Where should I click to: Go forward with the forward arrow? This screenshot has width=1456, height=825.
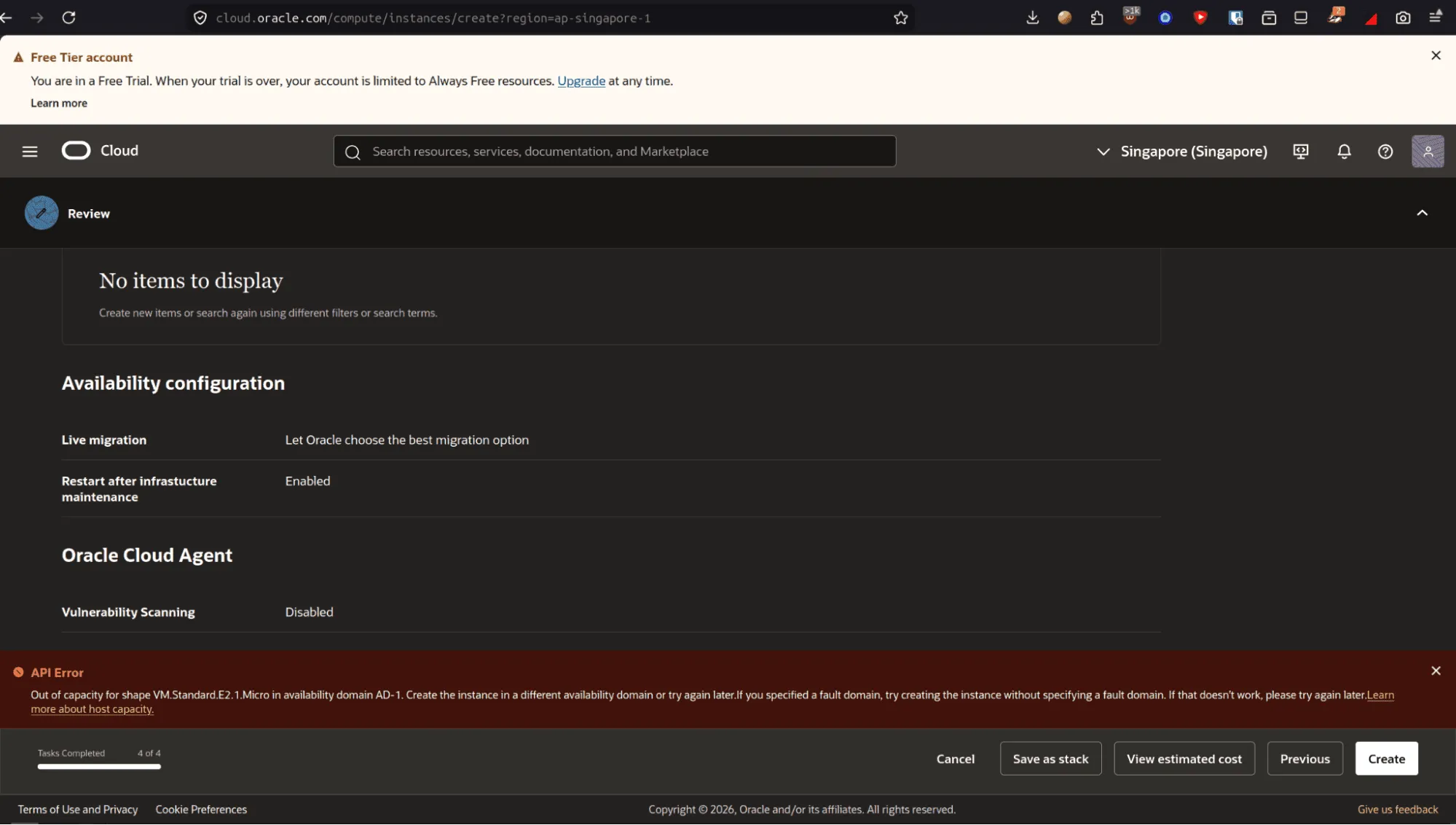(36, 17)
